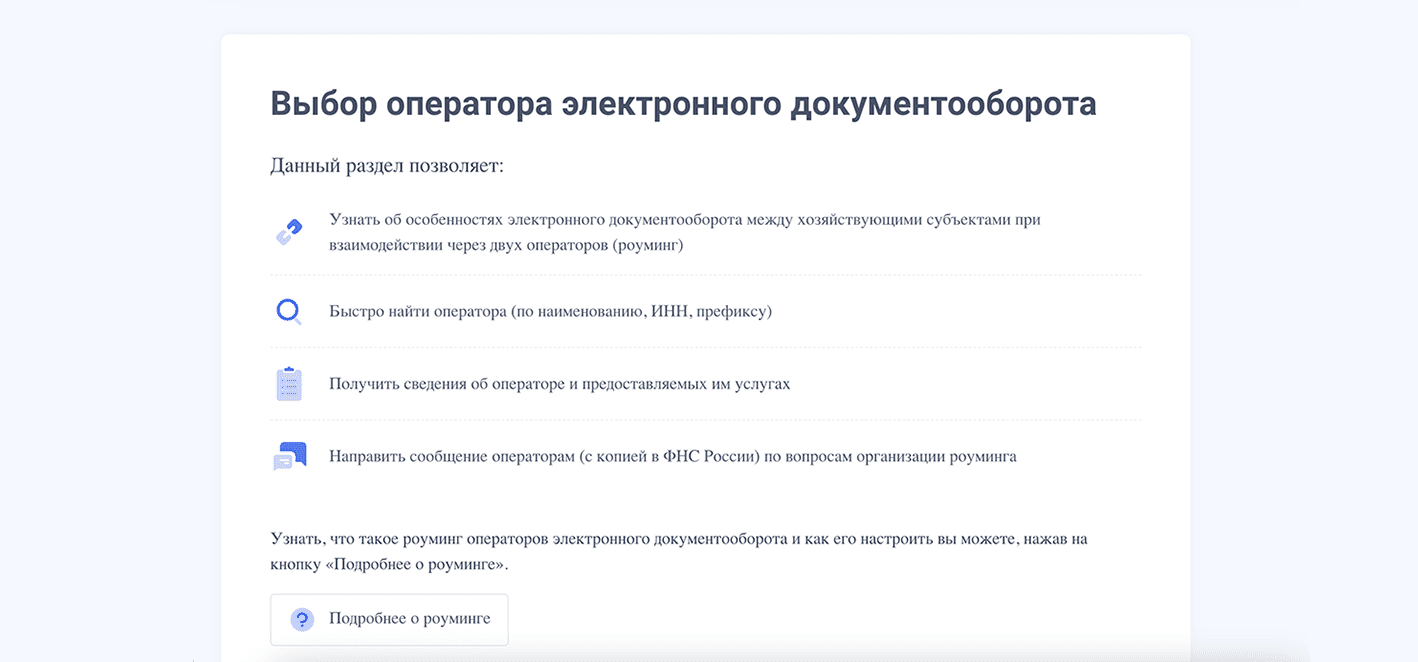
Task: Click paragraph «Узнать, что такое роуминг операторов»
Action: point(679,552)
